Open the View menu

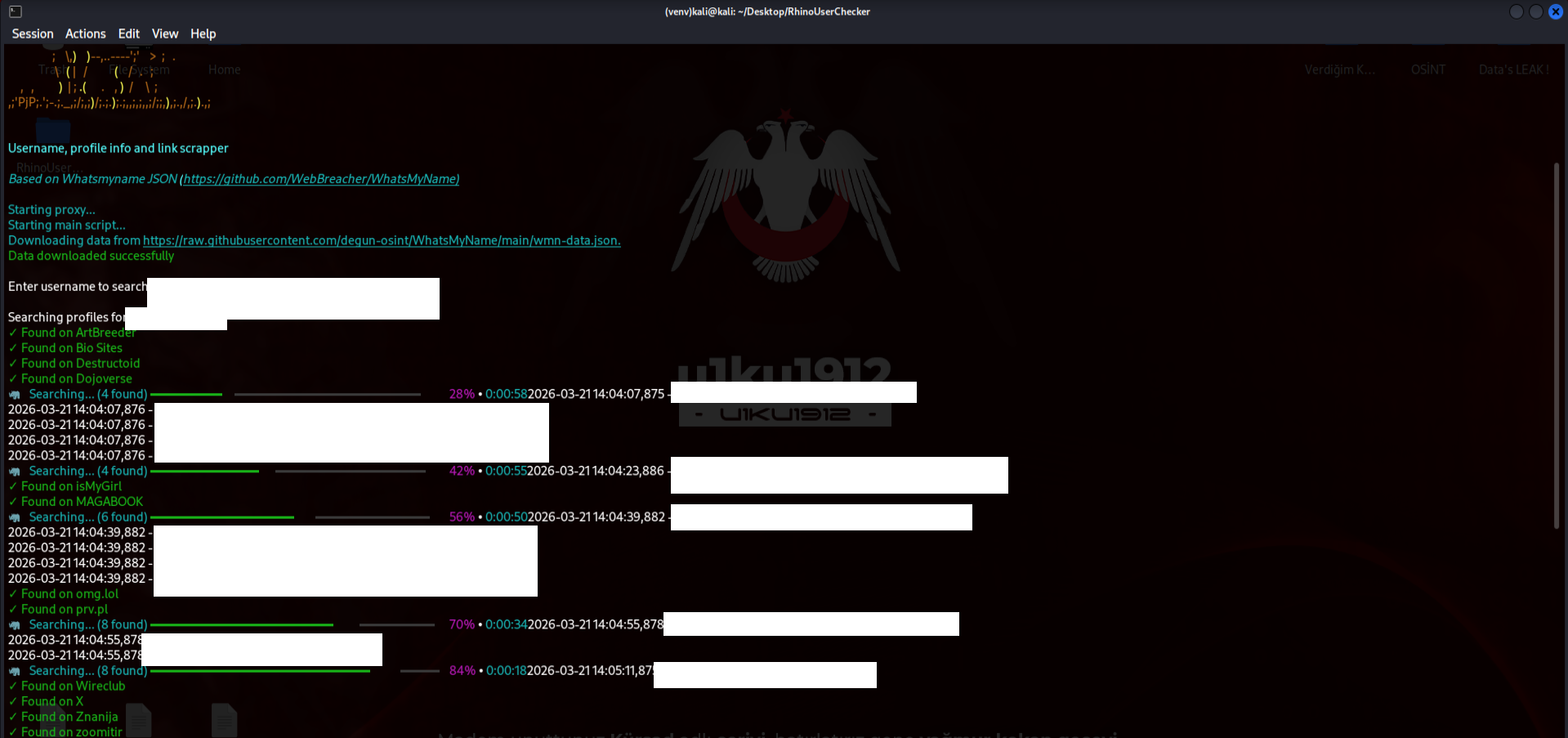coord(165,34)
